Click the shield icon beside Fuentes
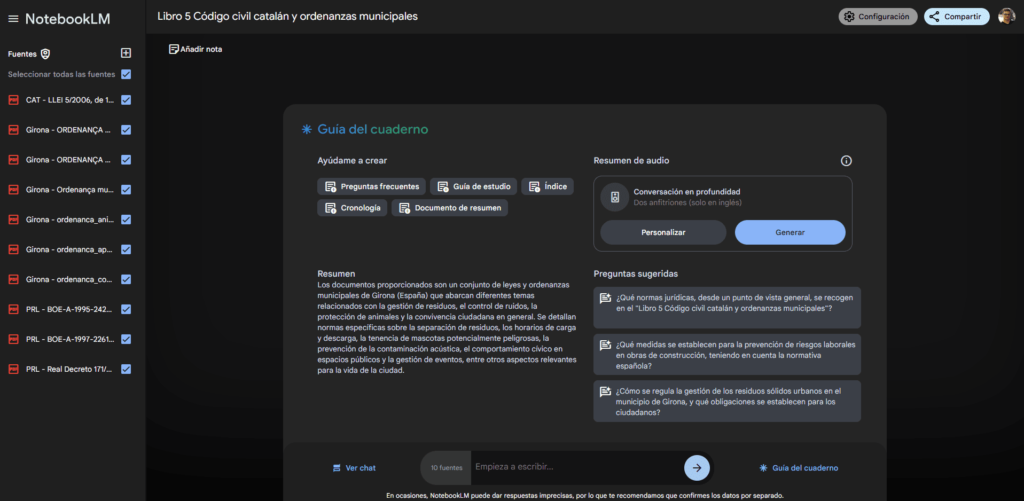Viewport: 1024px width, 501px height. pos(45,54)
